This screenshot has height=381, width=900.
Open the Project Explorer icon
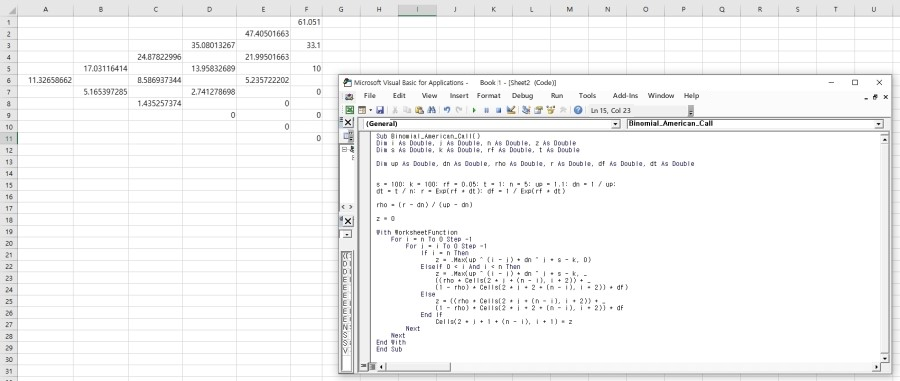point(526,110)
